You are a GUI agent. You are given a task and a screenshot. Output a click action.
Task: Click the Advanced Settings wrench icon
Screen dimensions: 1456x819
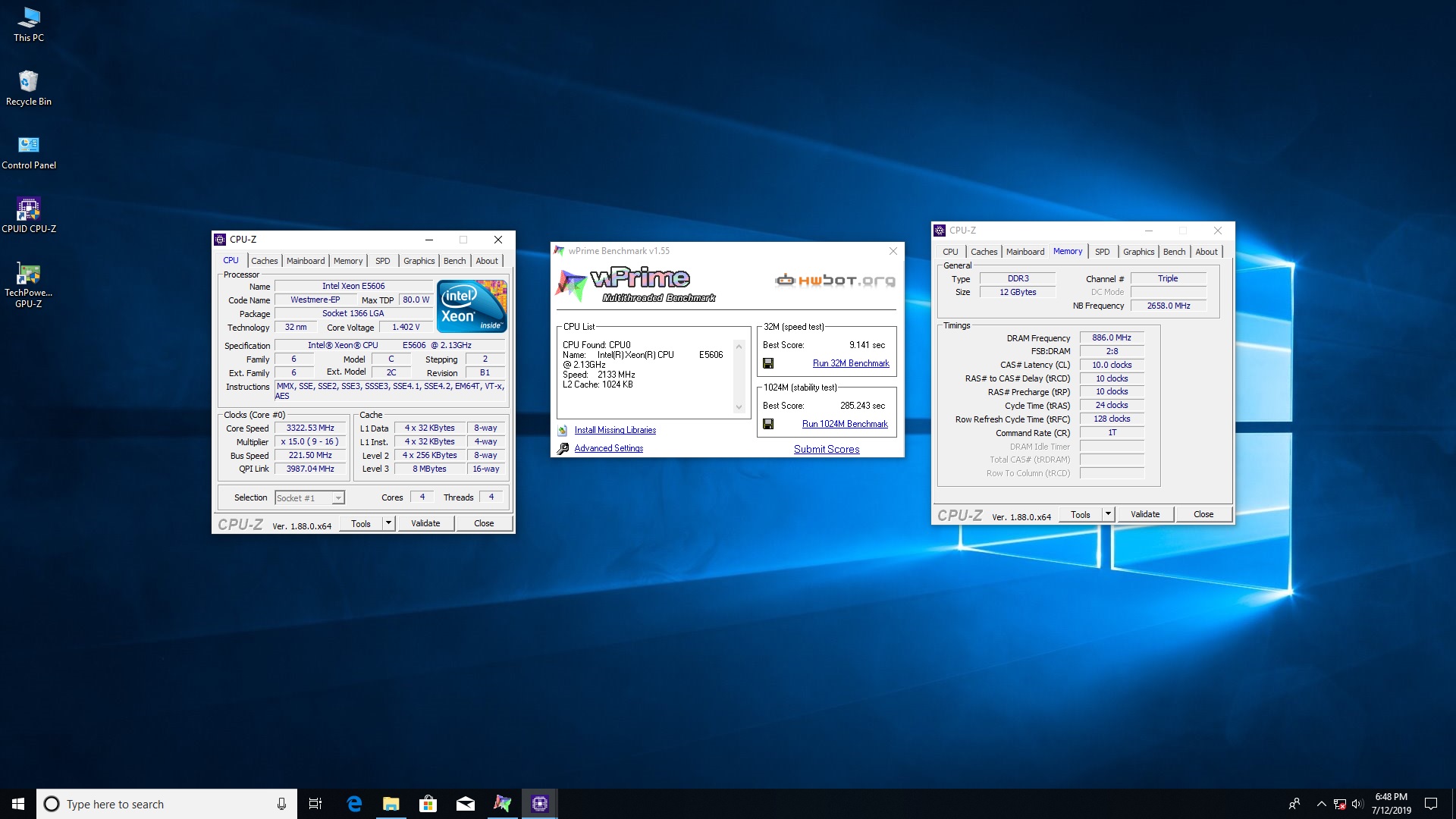pyautogui.click(x=563, y=449)
